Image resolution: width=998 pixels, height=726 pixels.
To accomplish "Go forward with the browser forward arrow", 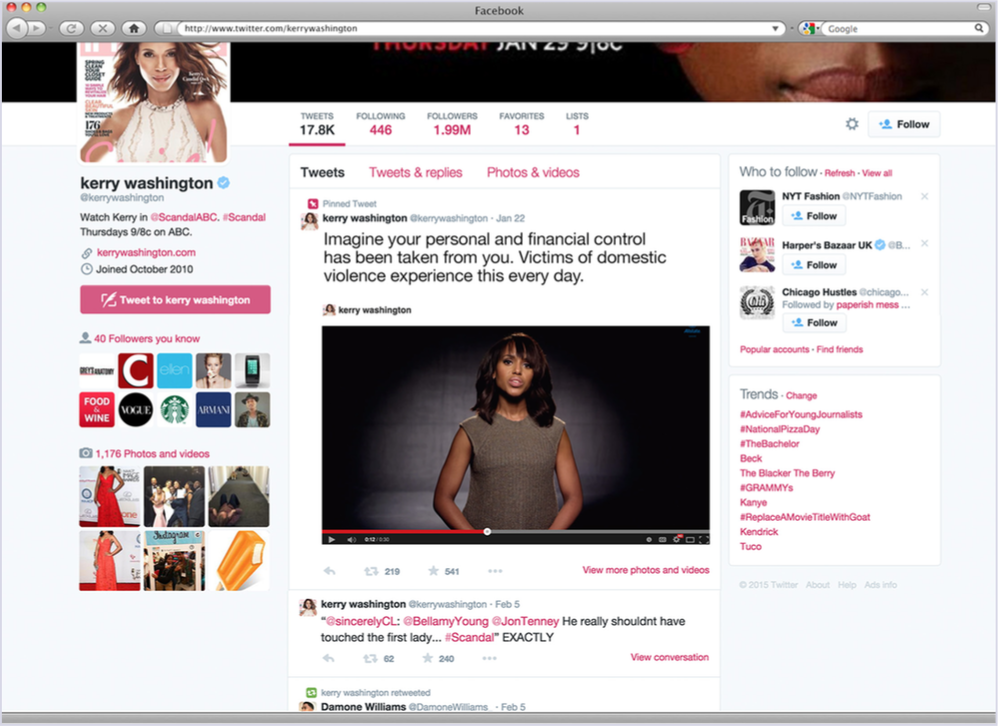I will [36, 28].
